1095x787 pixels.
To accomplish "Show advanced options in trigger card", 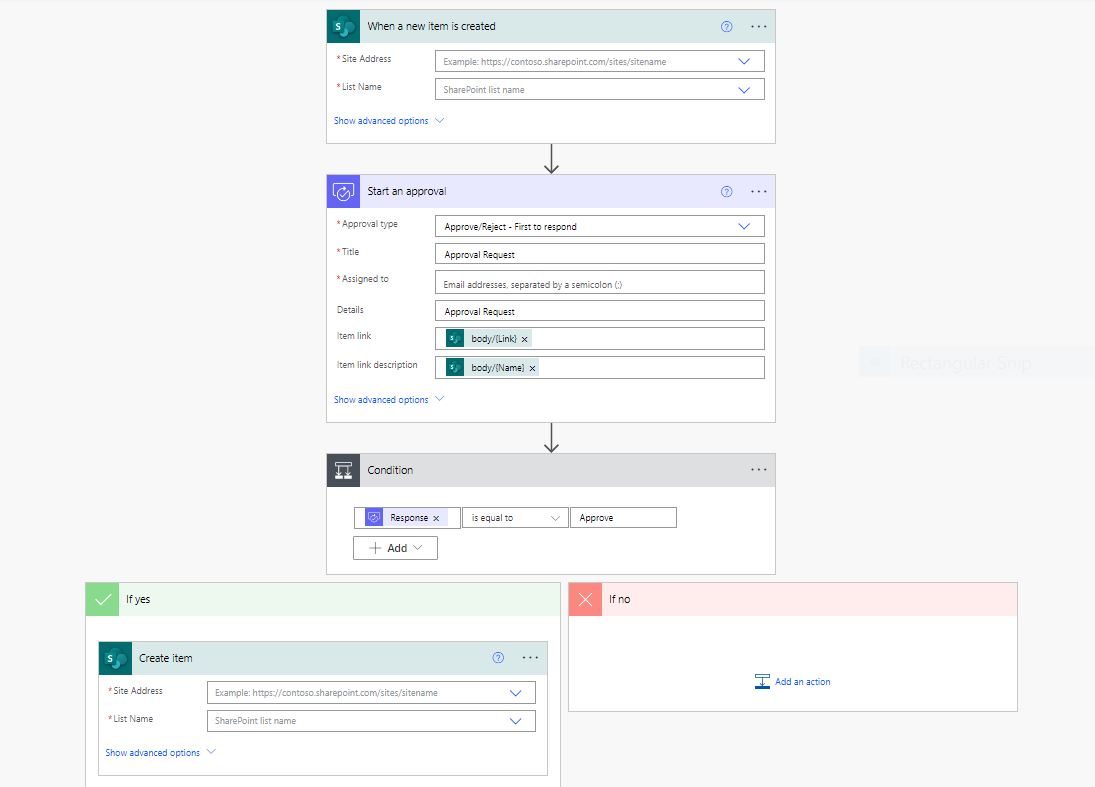I will point(388,121).
